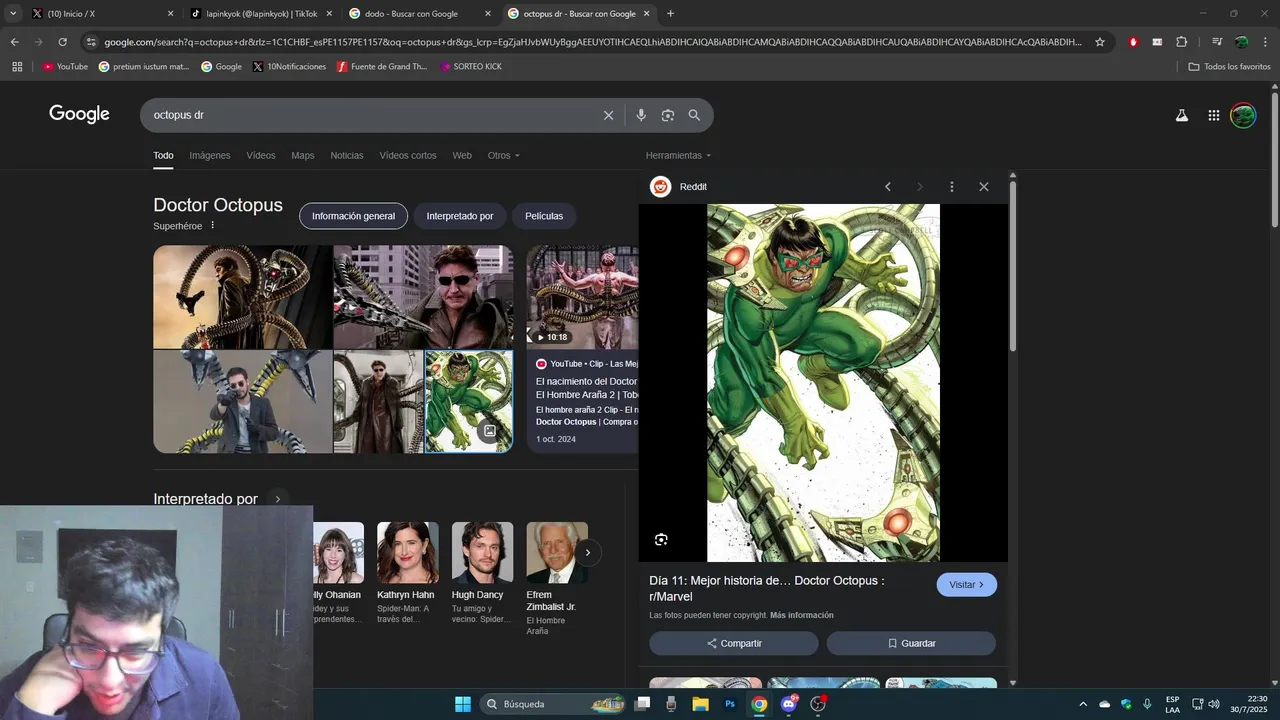Open Google Search Labs flask icon
The height and width of the screenshot is (720, 1280).
[1182, 115]
